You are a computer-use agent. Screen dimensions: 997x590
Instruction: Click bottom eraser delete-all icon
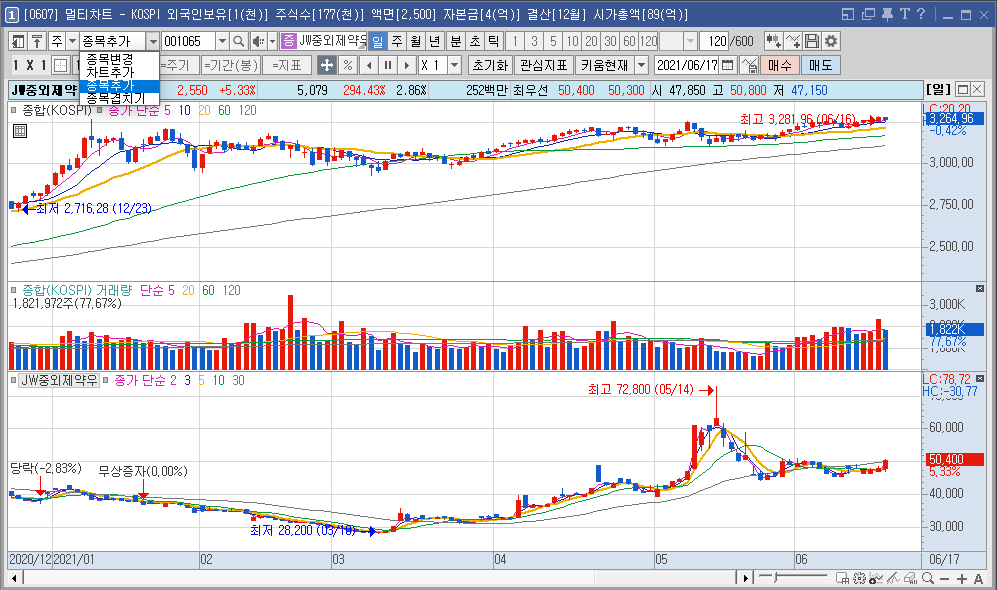910,578
